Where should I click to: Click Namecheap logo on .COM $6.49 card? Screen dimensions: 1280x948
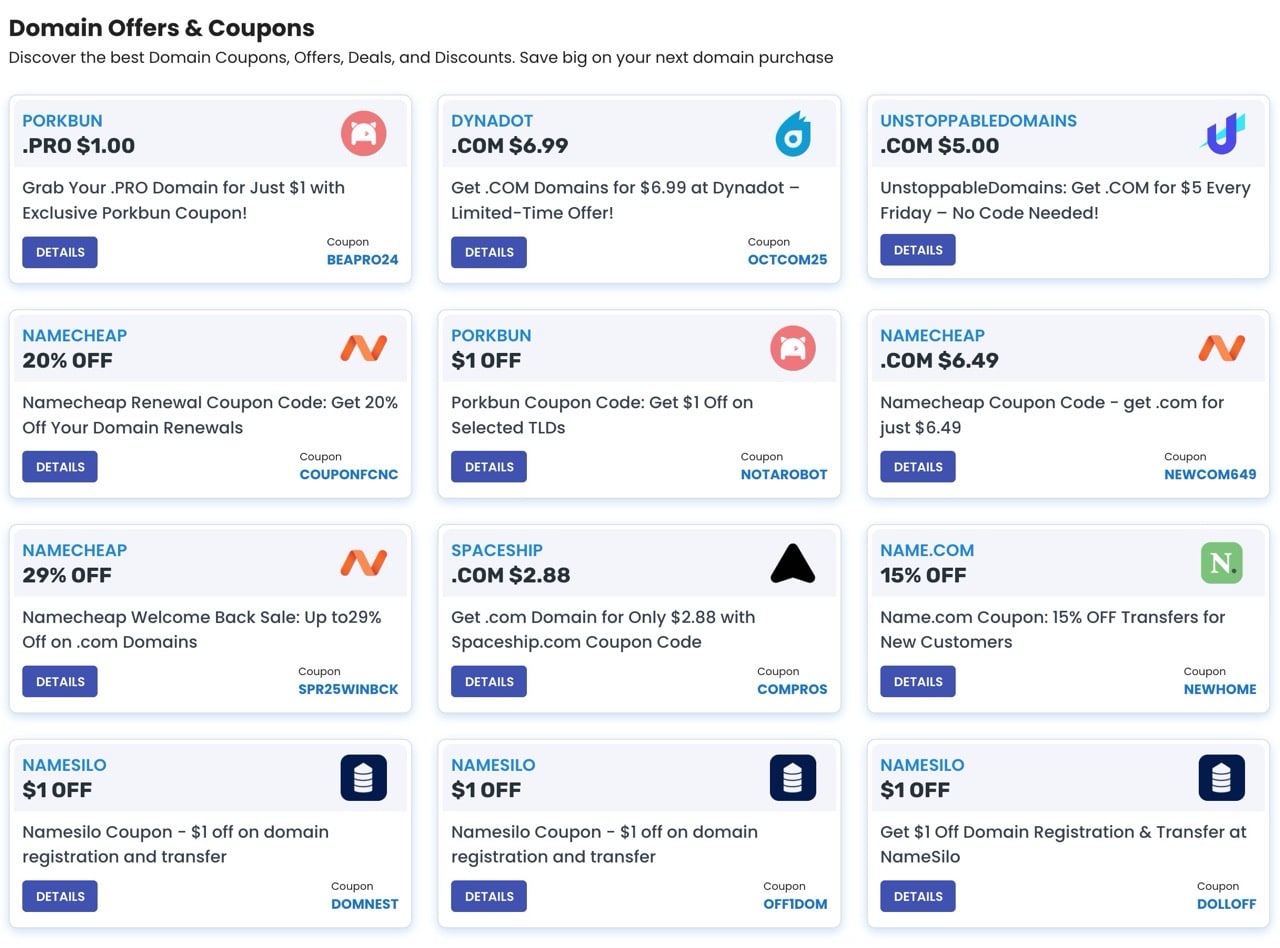[1221, 348]
